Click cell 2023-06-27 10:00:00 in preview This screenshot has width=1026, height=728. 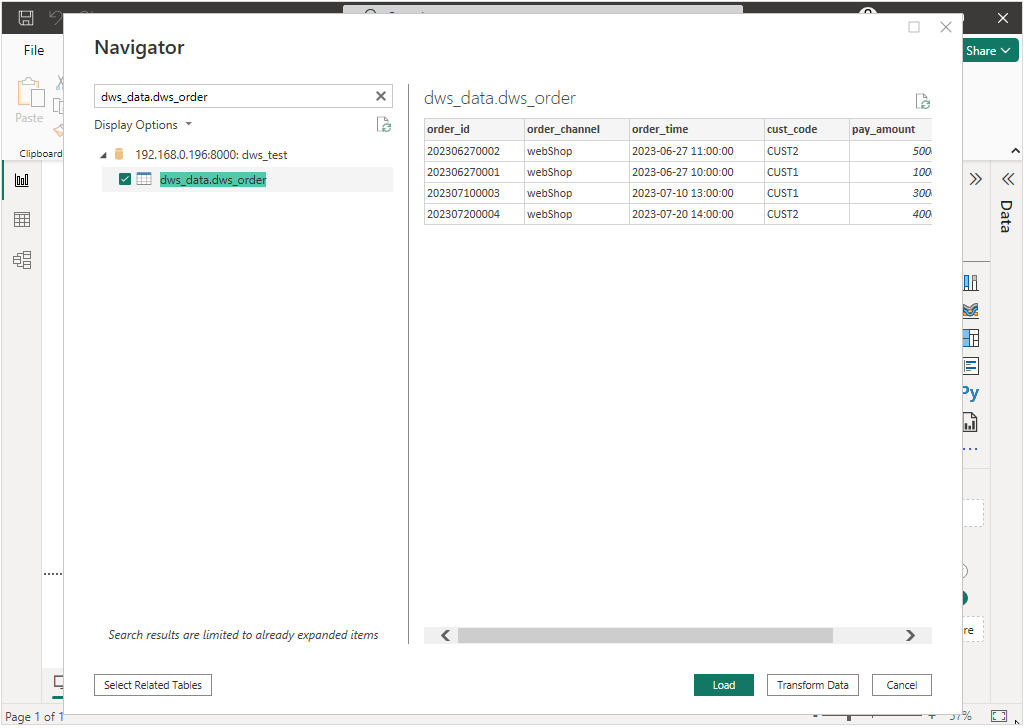[x=696, y=172]
